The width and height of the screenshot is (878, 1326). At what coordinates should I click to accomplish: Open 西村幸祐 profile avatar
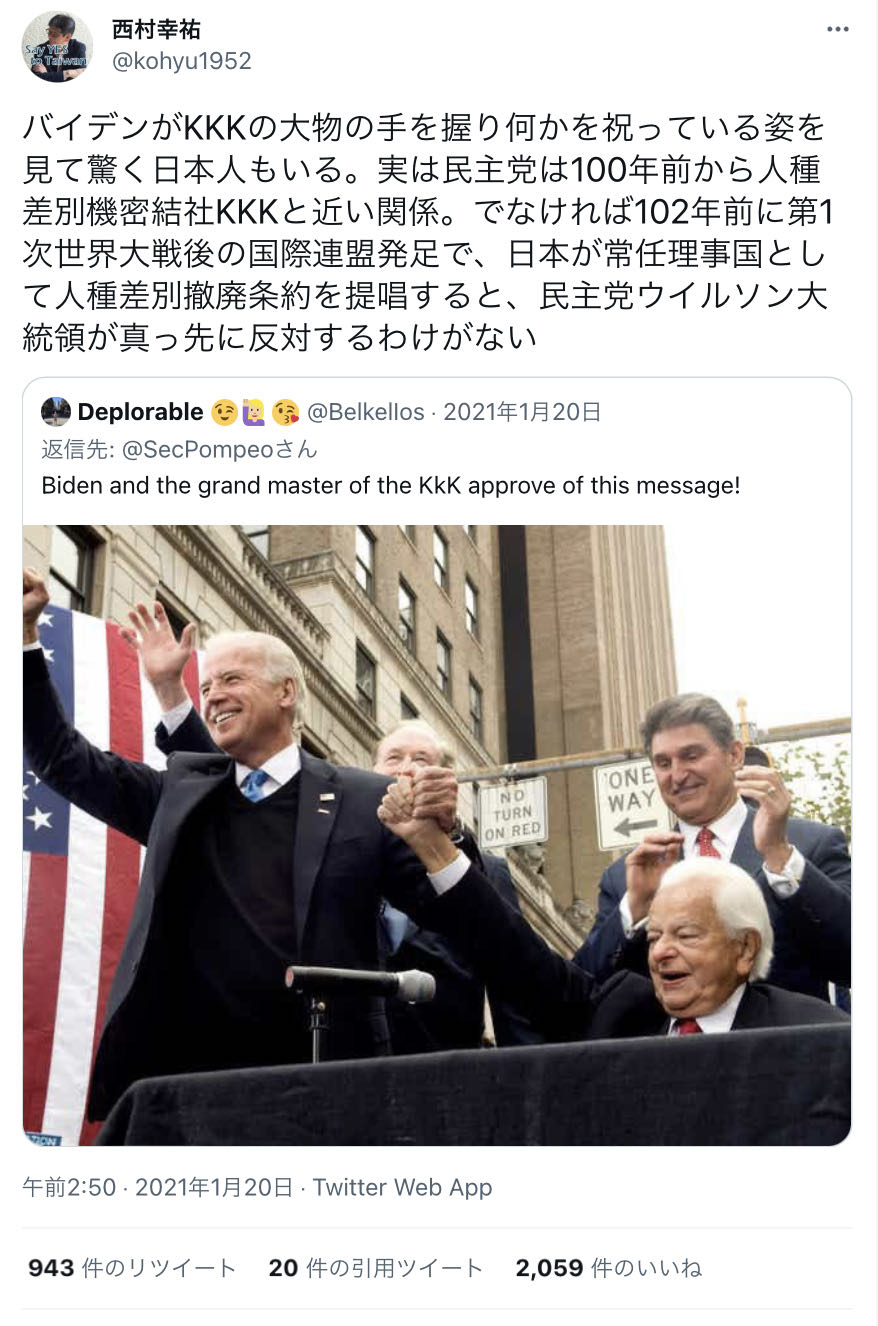click(57, 46)
